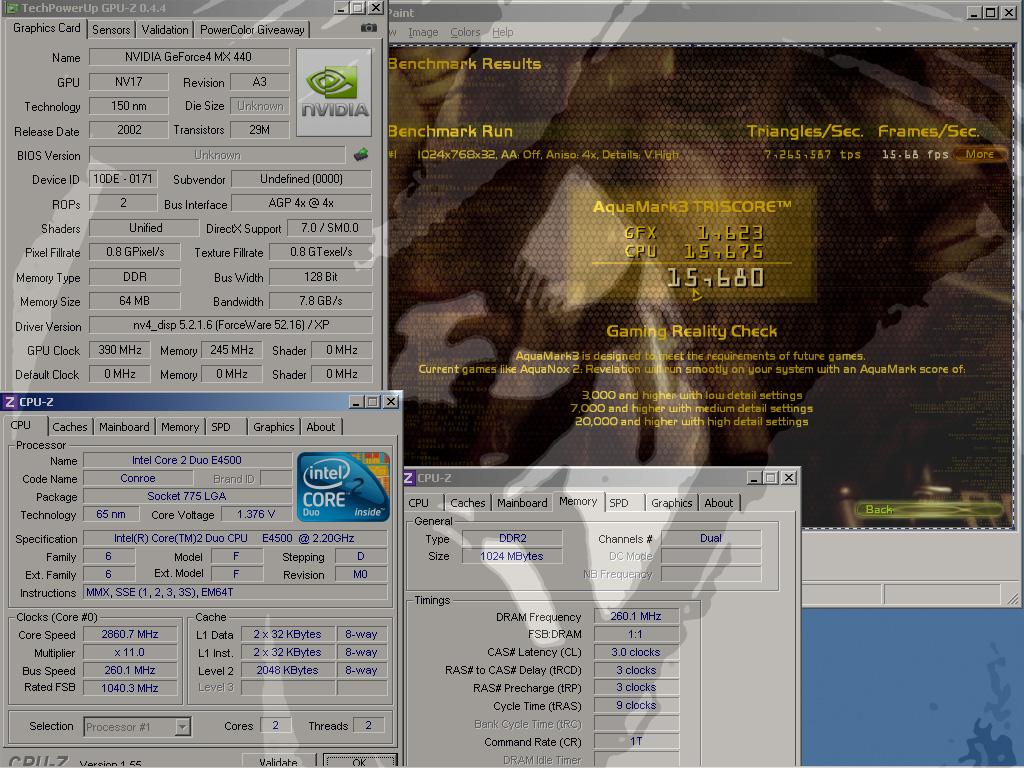Click the Core Voltage value 1.376 V

256,514
